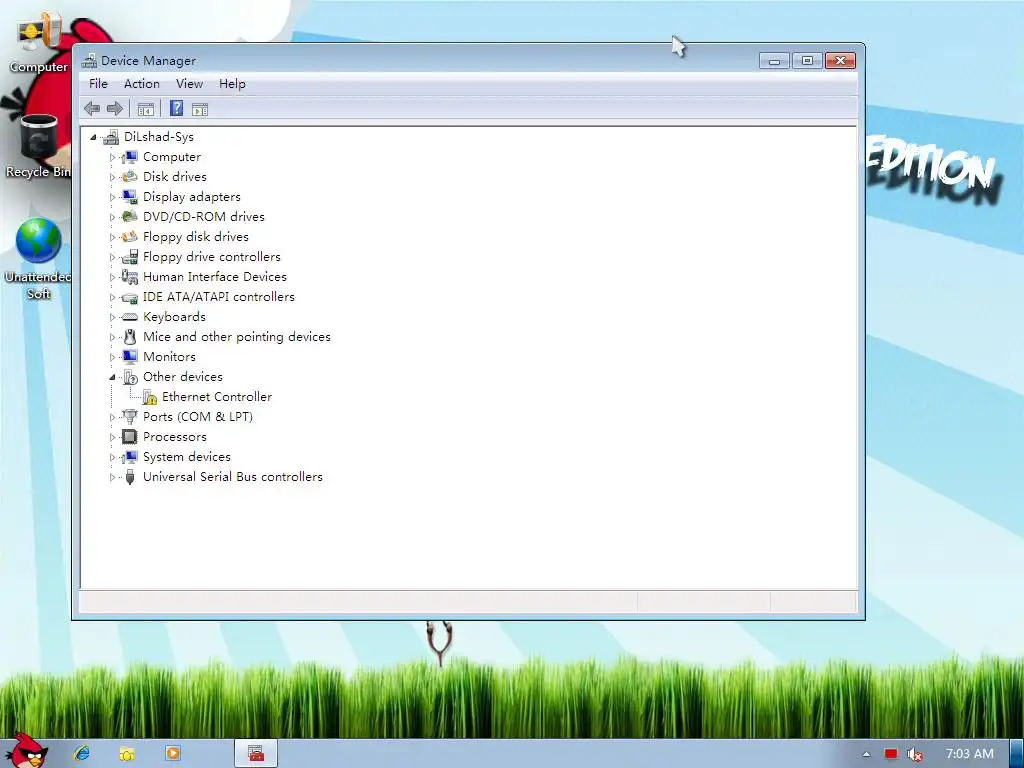The height and width of the screenshot is (768, 1024).
Task: Click the System devices icon
Action: (x=130, y=456)
